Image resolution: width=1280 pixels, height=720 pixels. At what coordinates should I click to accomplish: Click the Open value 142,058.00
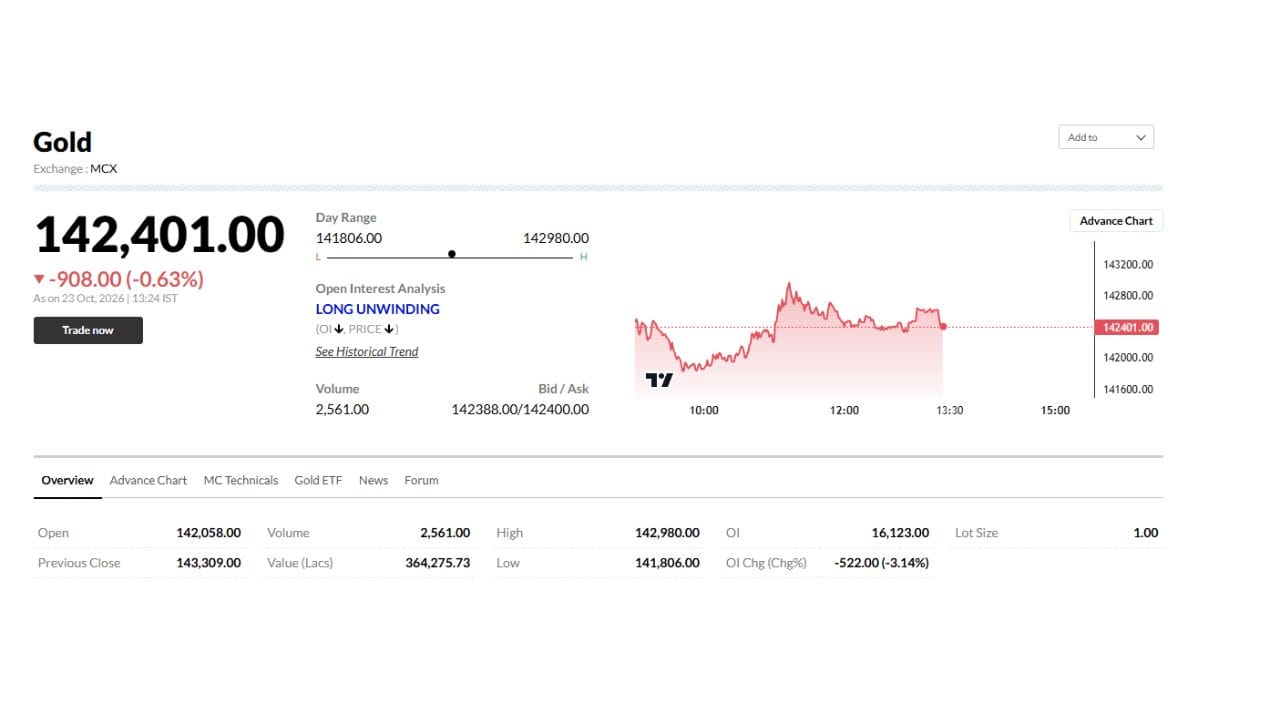(209, 533)
